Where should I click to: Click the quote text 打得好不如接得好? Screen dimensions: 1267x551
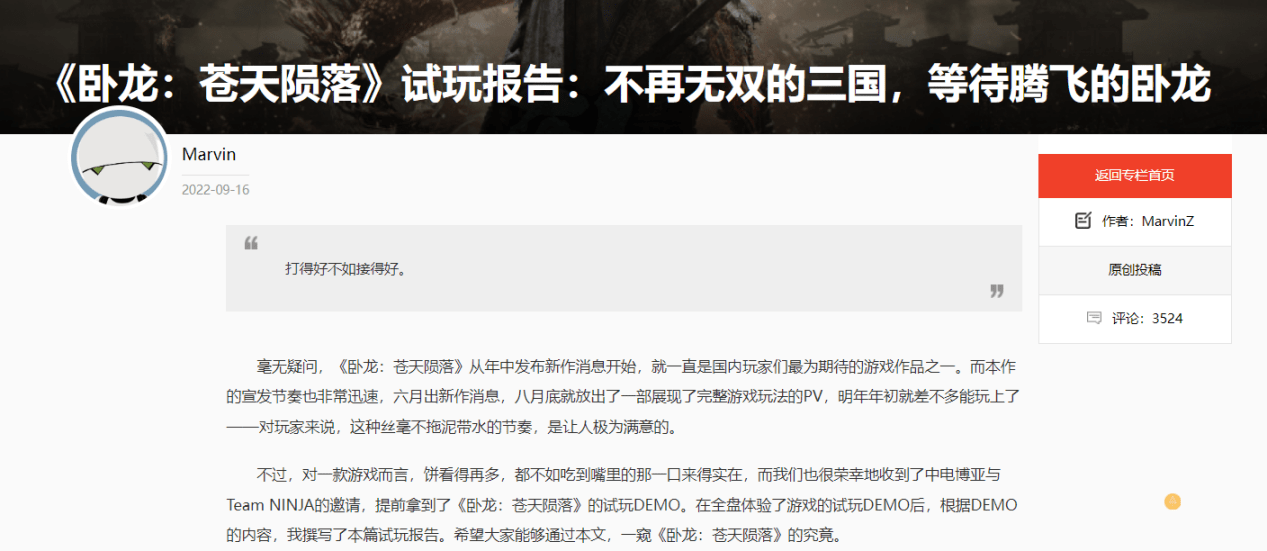(345, 268)
